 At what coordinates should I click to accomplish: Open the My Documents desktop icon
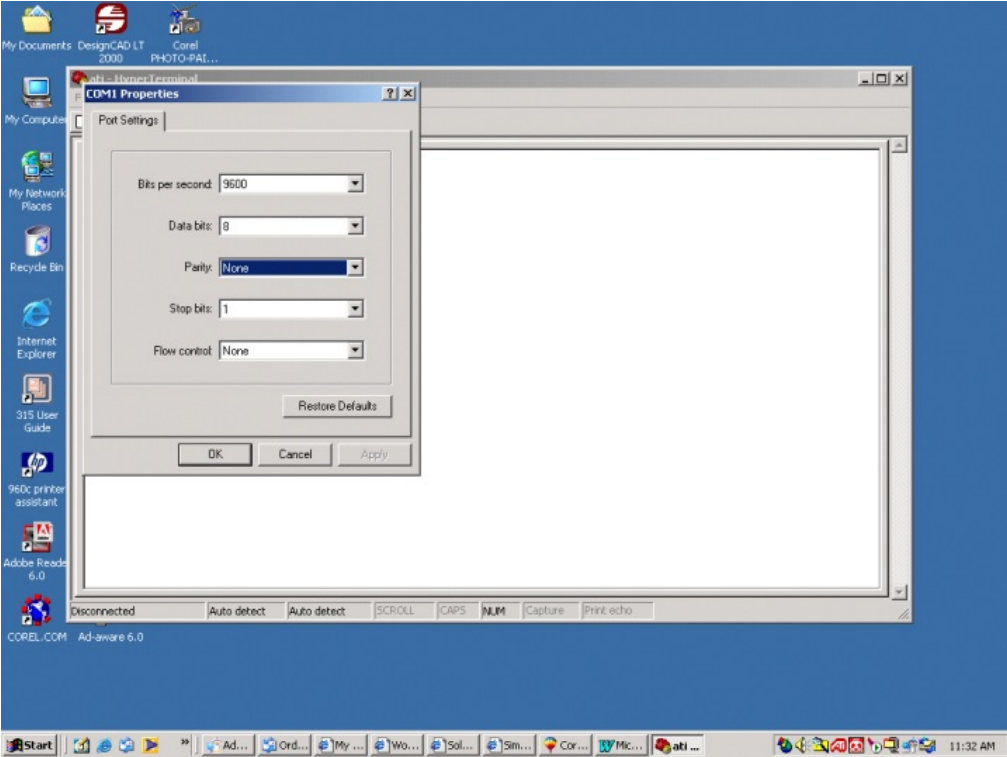point(37,28)
